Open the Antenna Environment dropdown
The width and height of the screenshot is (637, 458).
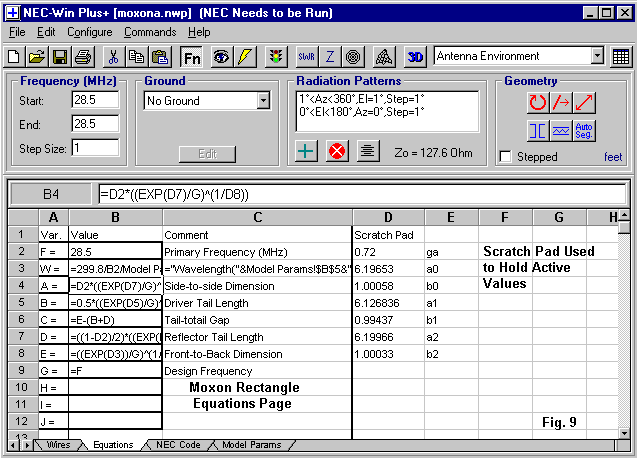tap(597, 57)
